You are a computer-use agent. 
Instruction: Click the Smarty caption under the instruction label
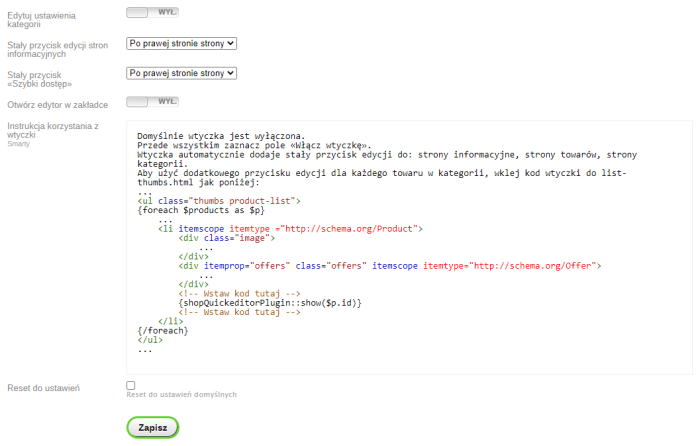[20, 144]
